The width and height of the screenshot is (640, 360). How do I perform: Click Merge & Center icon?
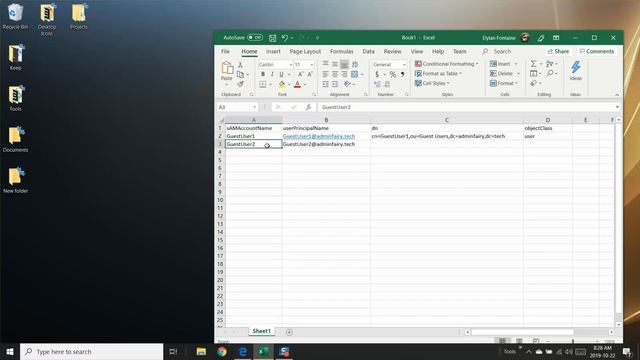(x=354, y=74)
